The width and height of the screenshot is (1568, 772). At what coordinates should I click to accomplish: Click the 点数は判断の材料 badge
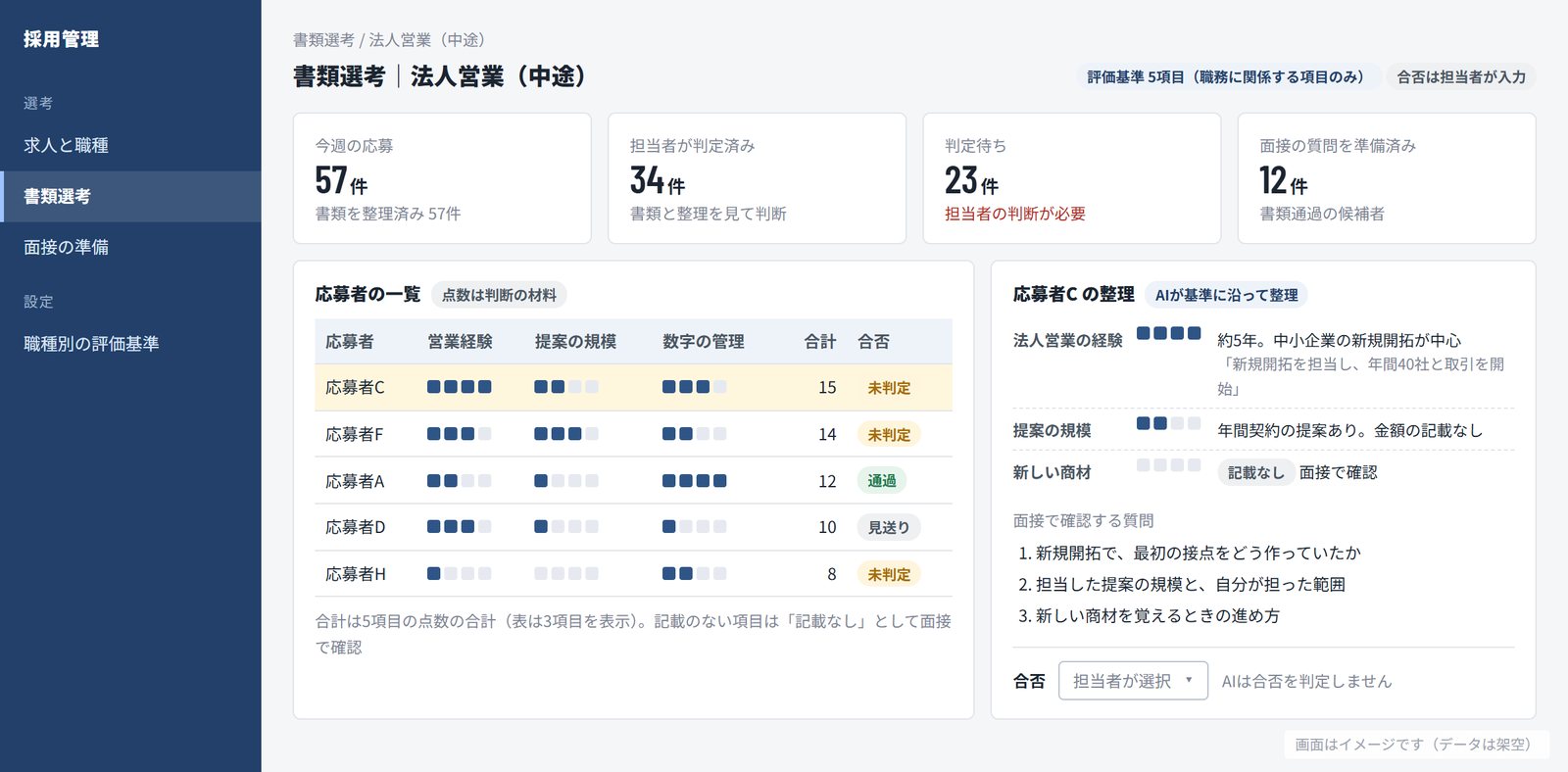(x=499, y=295)
